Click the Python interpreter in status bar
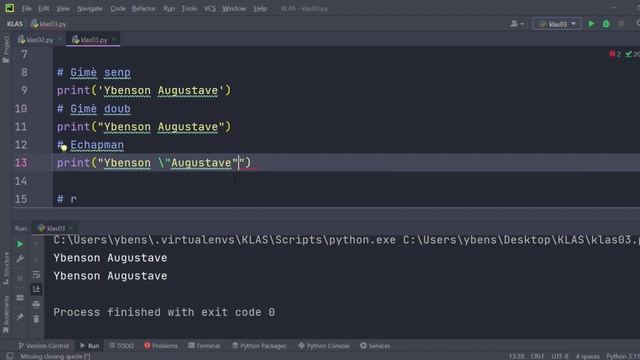This screenshot has width=640, height=360. pos(623,356)
